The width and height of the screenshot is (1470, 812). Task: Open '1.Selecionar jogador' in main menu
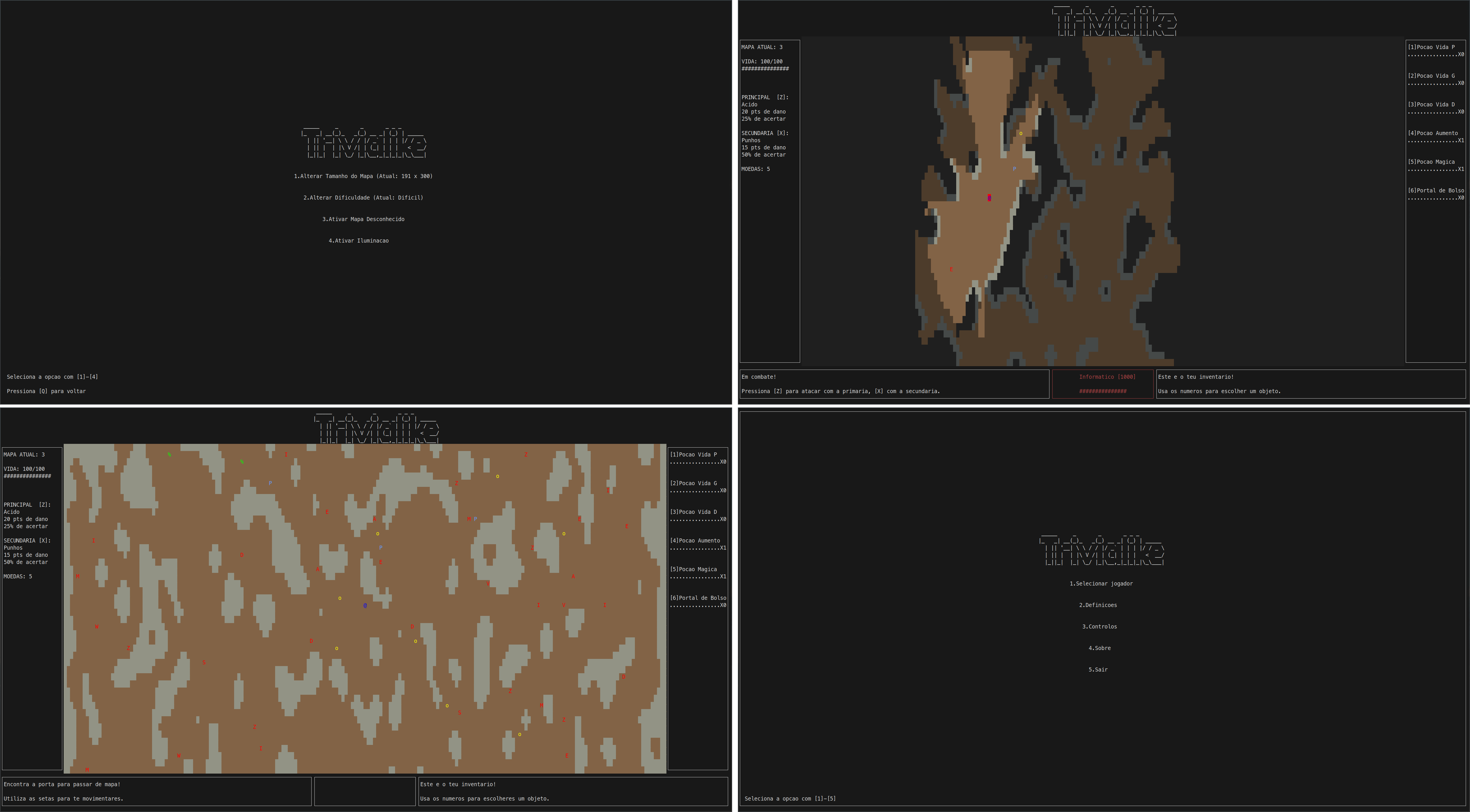[x=1101, y=584]
